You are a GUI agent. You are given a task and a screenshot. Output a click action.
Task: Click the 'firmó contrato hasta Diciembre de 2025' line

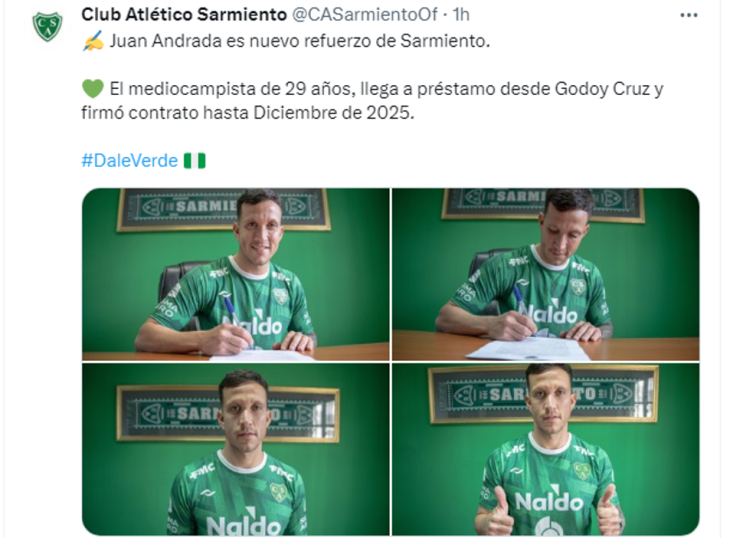[248, 113]
